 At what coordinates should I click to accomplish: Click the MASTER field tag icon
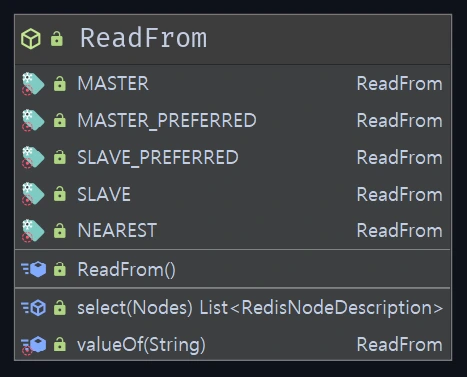33,84
